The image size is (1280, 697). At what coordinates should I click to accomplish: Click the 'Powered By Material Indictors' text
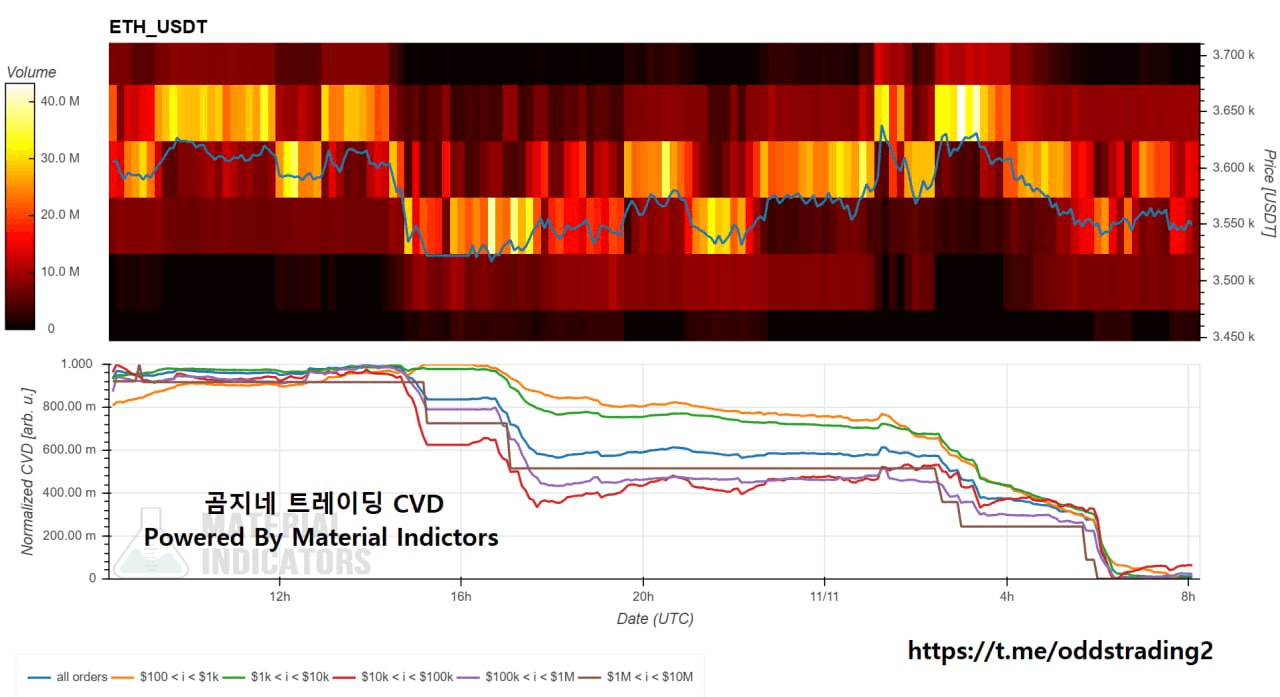321,537
